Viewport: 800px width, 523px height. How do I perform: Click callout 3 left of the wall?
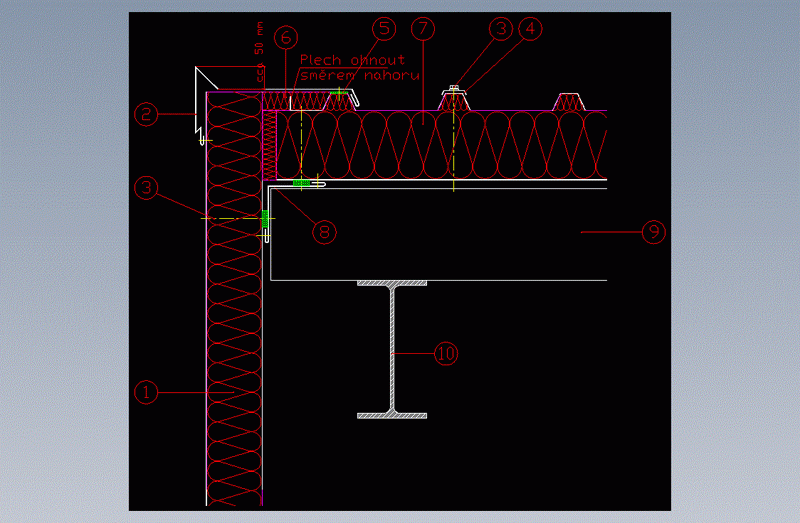click(x=146, y=186)
